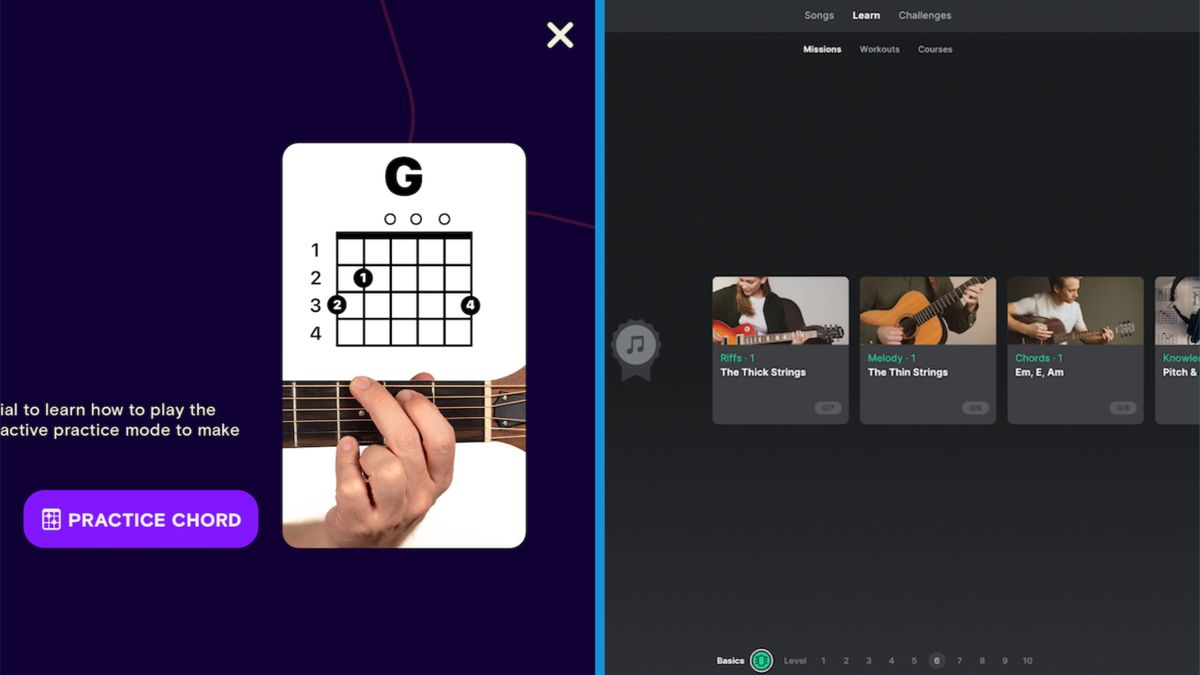This screenshot has height=675, width=1200.
Task: Click the progress badge on Chords mission card
Action: 1121,407
